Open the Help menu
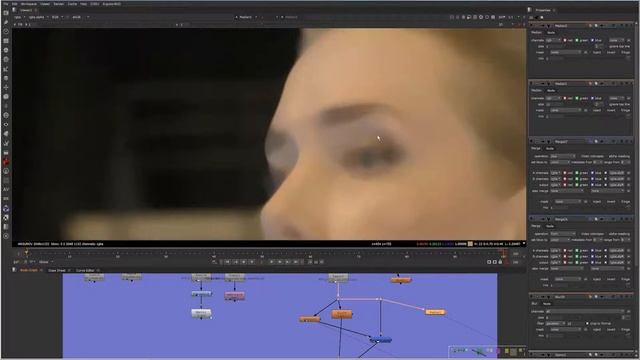Image resolution: width=640 pixels, height=360 pixels. tap(83, 4)
